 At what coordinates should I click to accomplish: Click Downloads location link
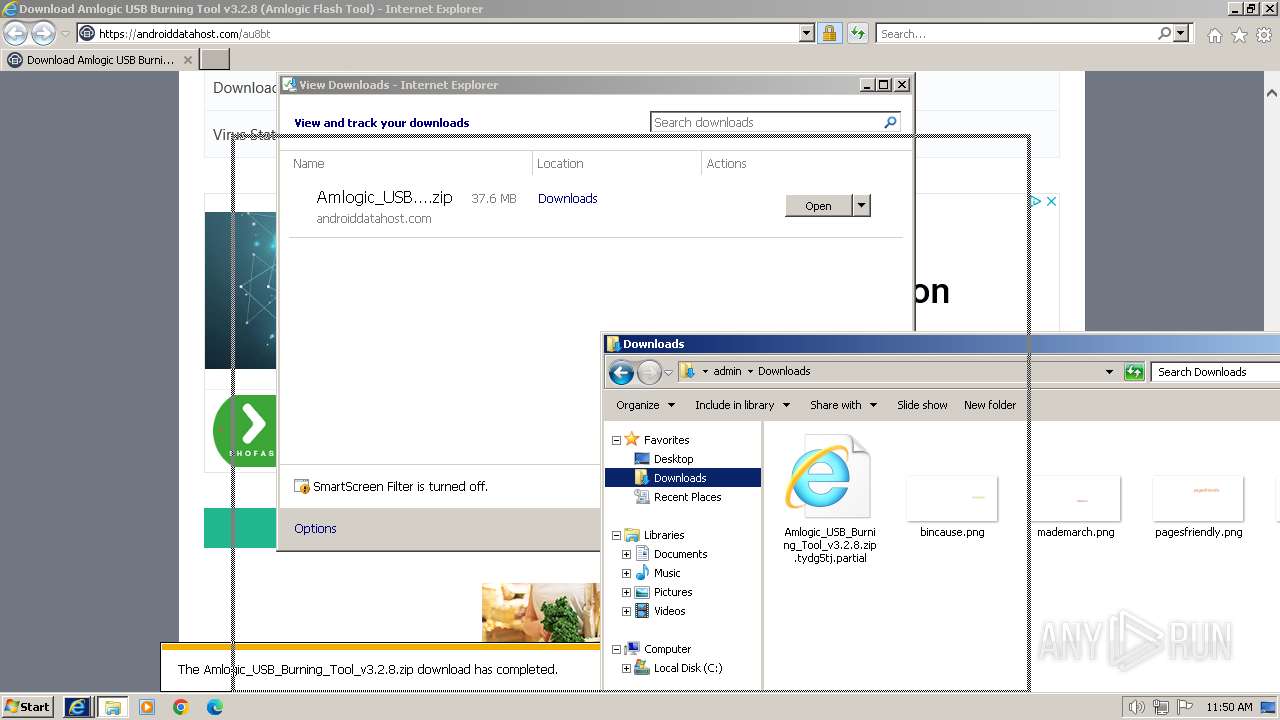click(567, 198)
